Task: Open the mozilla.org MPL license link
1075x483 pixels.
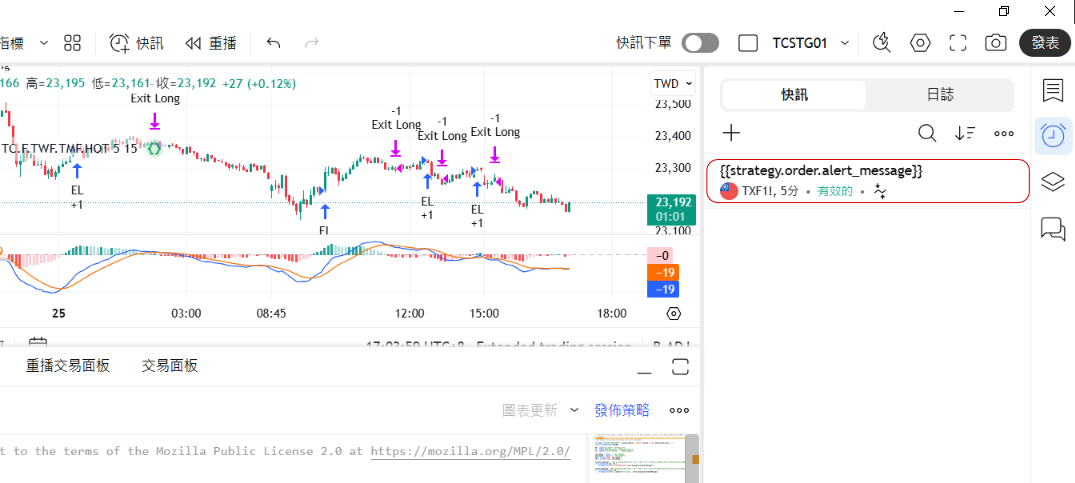Action: click(x=470, y=451)
